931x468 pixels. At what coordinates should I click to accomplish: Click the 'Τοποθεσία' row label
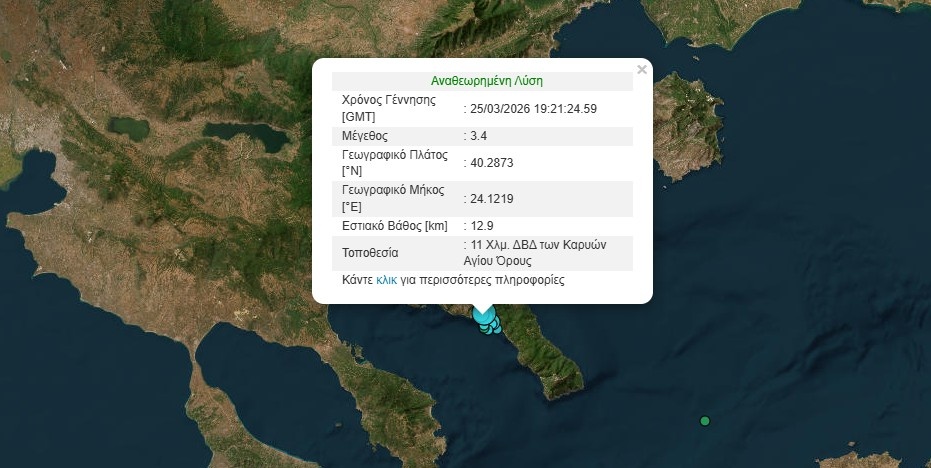[x=370, y=252]
